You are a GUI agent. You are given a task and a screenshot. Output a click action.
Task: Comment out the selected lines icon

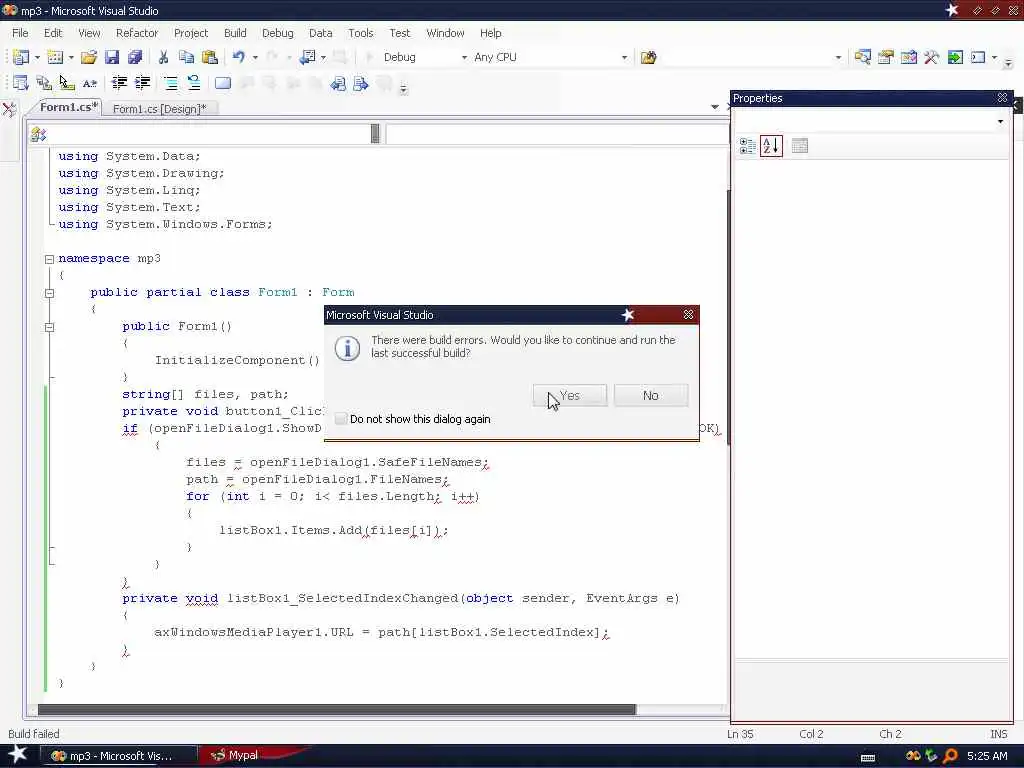(x=170, y=83)
